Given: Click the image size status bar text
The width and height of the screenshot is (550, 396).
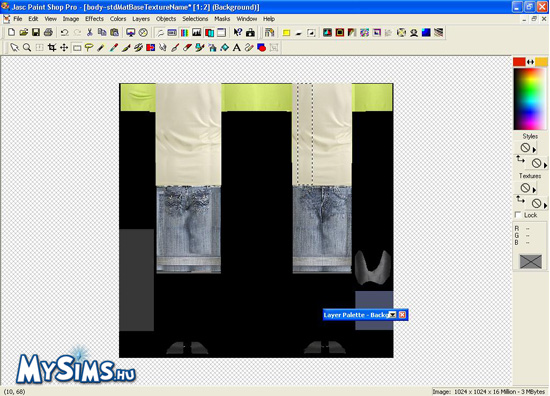Looking at the screenshot, I should coord(489,392).
